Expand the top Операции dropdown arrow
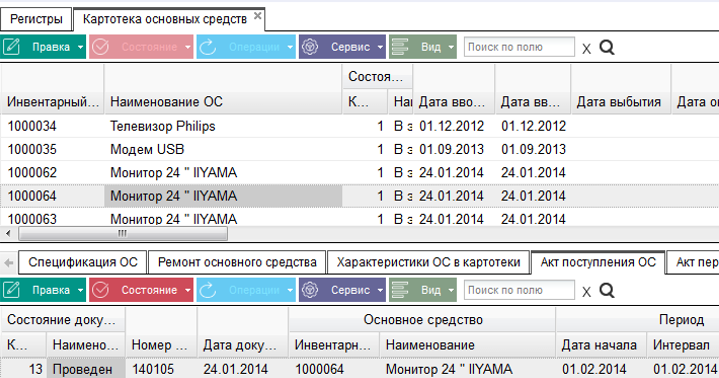 pos(290,47)
